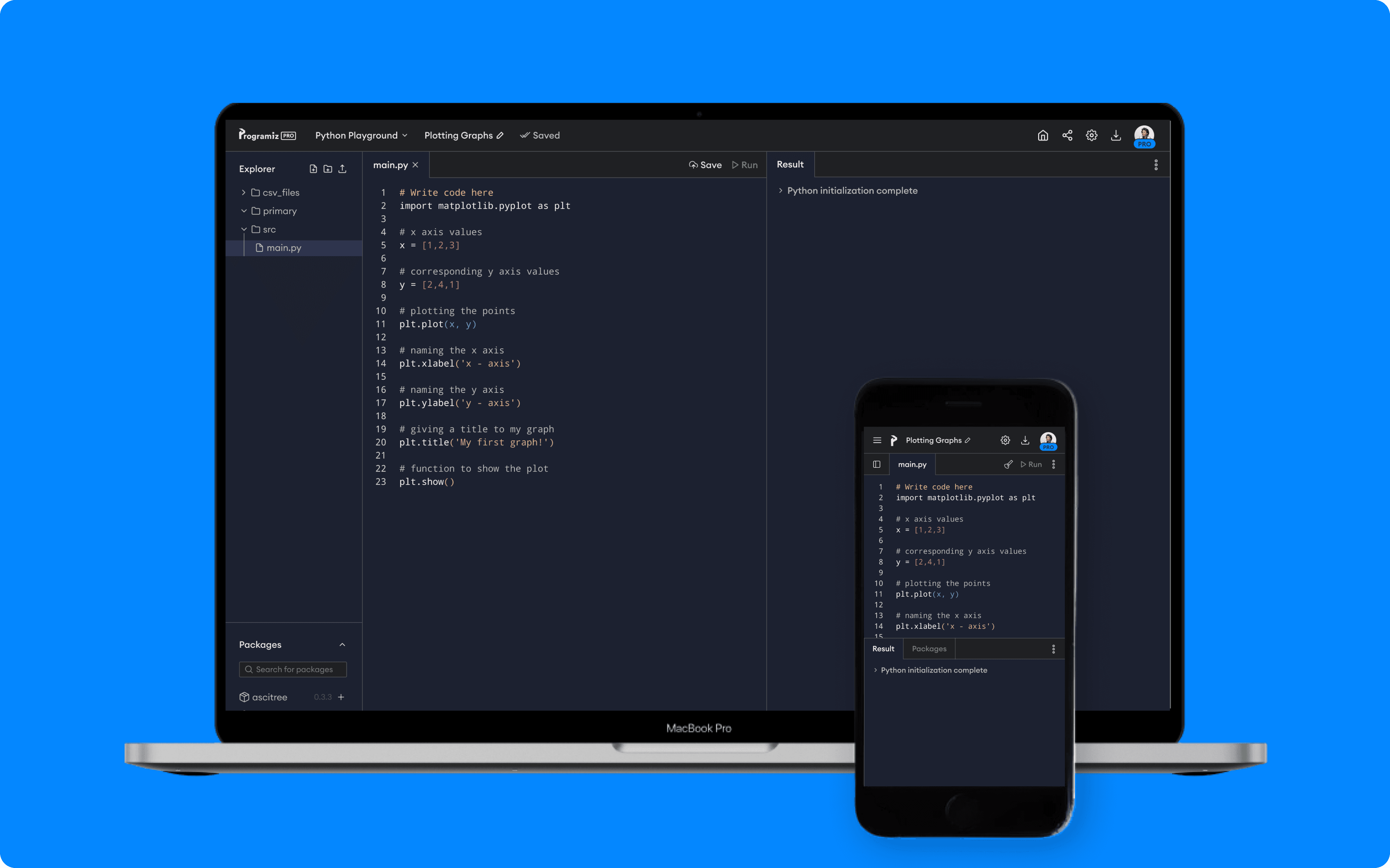The height and width of the screenshot is (868, 1390).
Task: Click the upload file icon in Explorer
Action: (342, 169)
